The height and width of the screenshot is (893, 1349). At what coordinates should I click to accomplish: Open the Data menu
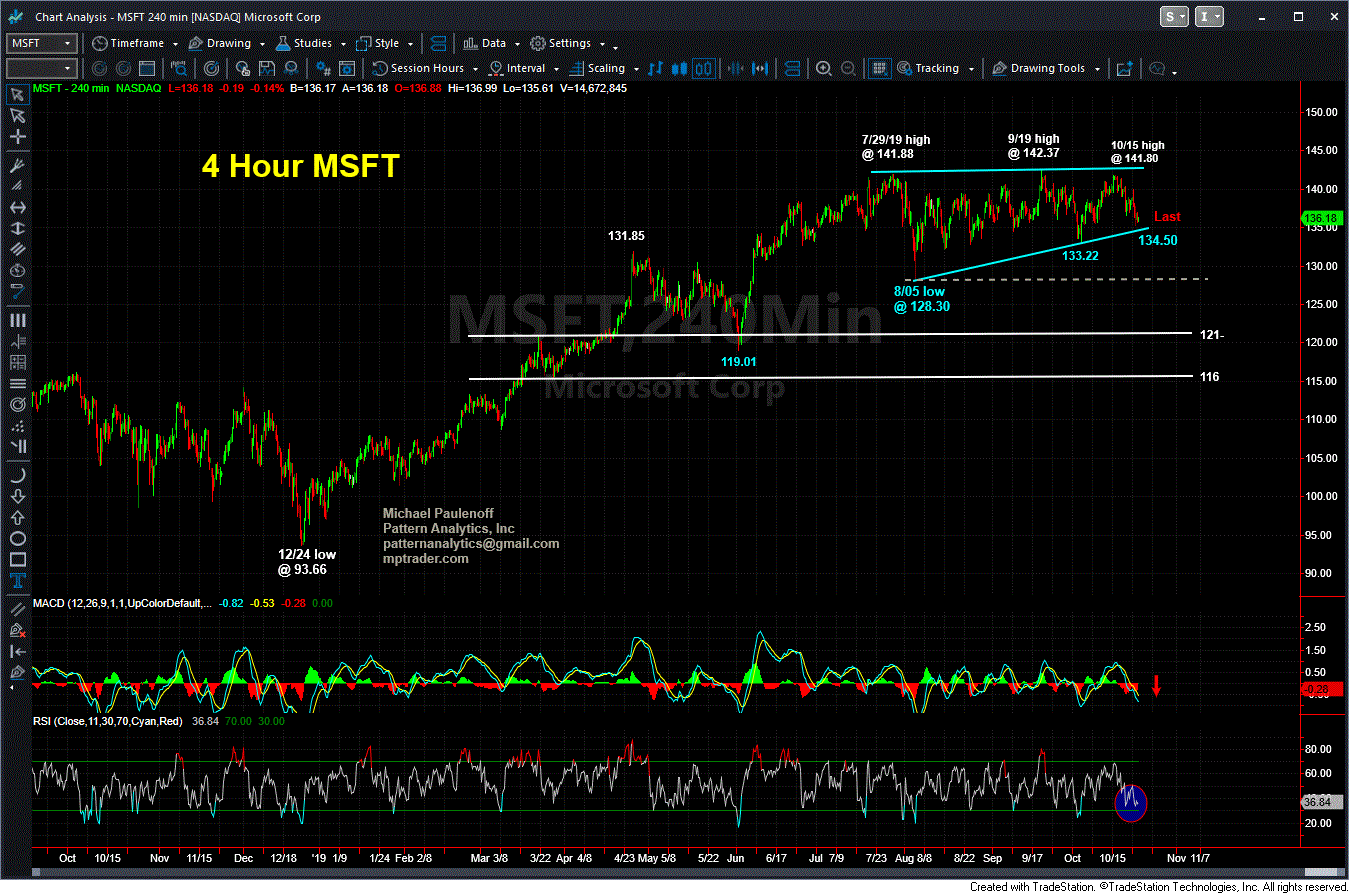tap(484, 44)
